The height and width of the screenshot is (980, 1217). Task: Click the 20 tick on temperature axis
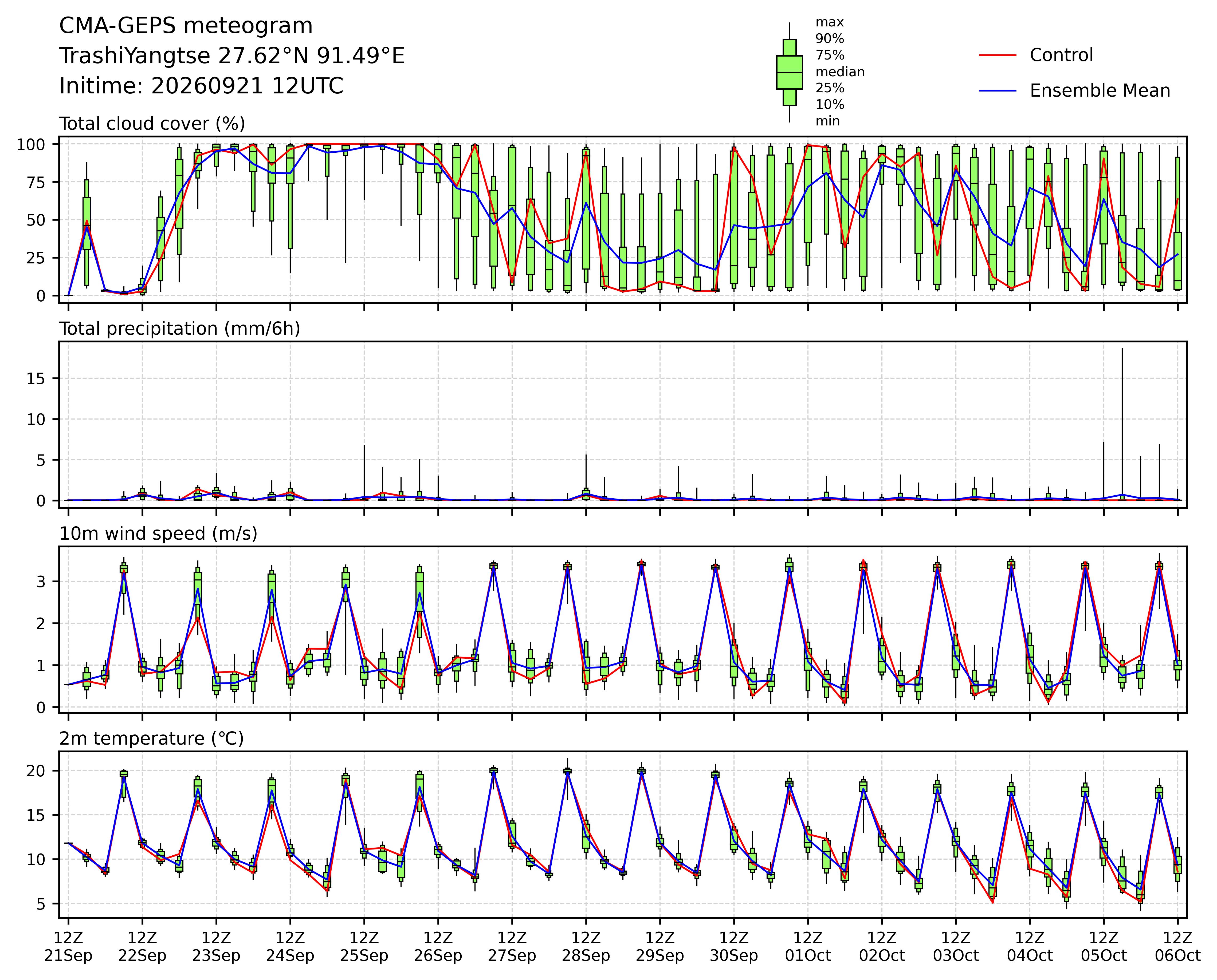pos(36,771)
